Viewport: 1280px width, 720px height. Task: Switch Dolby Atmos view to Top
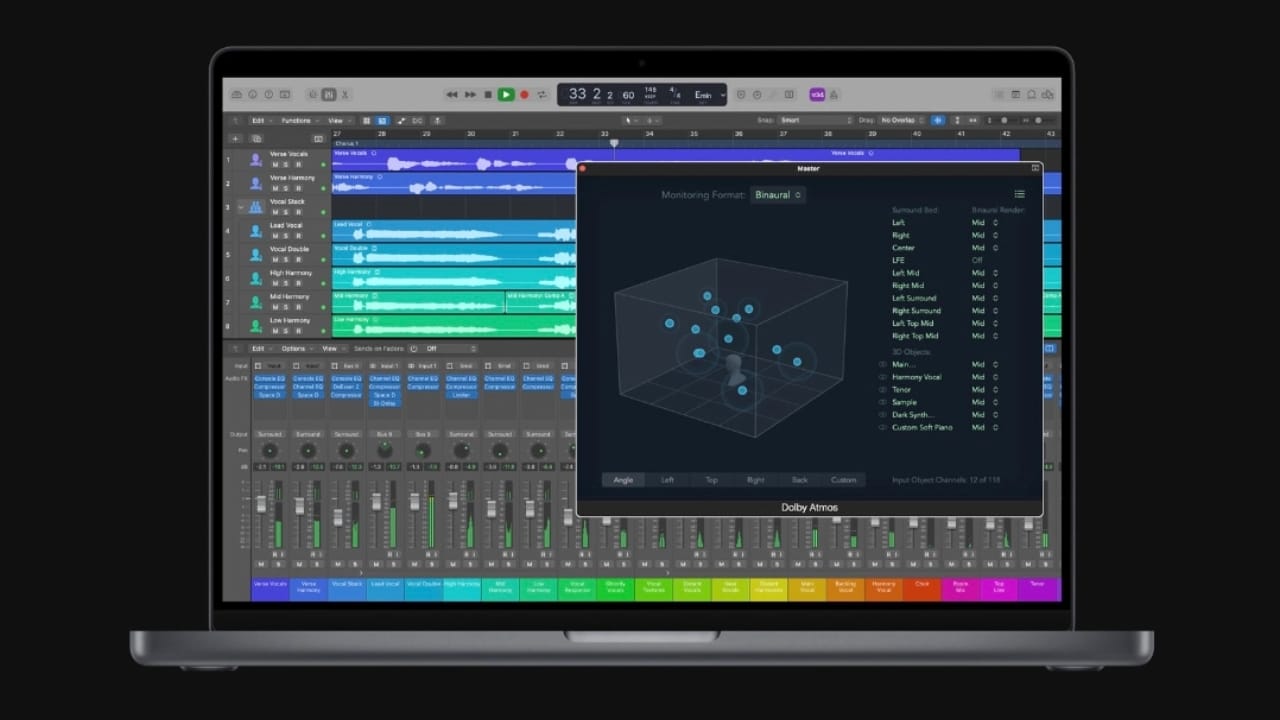tap(711, 480)
